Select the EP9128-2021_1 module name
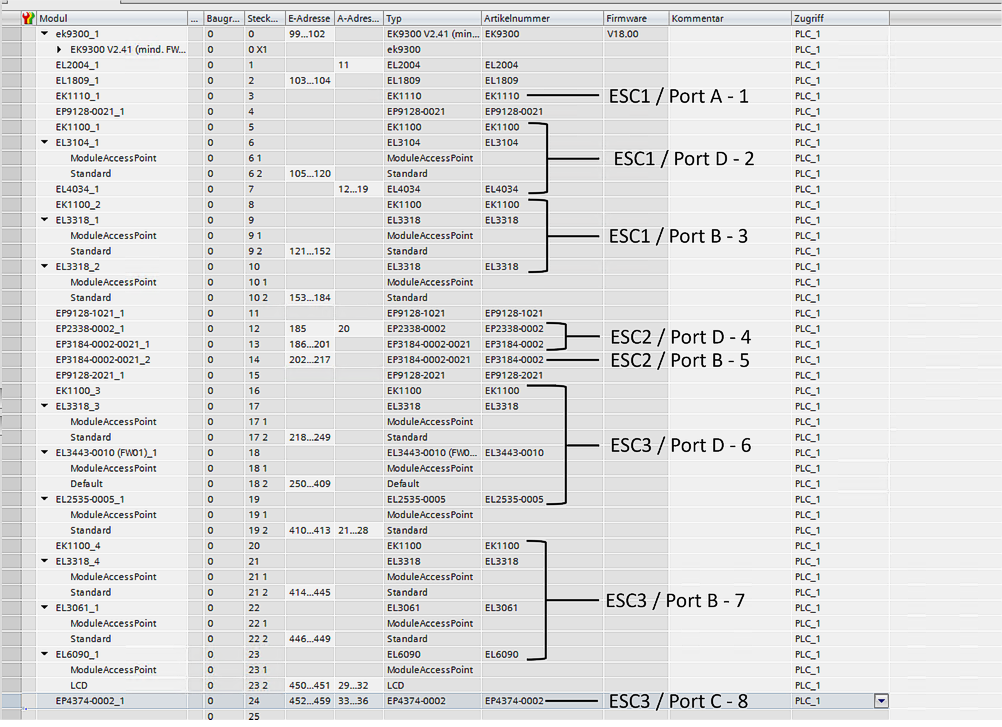1002x727 pixels. coord(90,375)
